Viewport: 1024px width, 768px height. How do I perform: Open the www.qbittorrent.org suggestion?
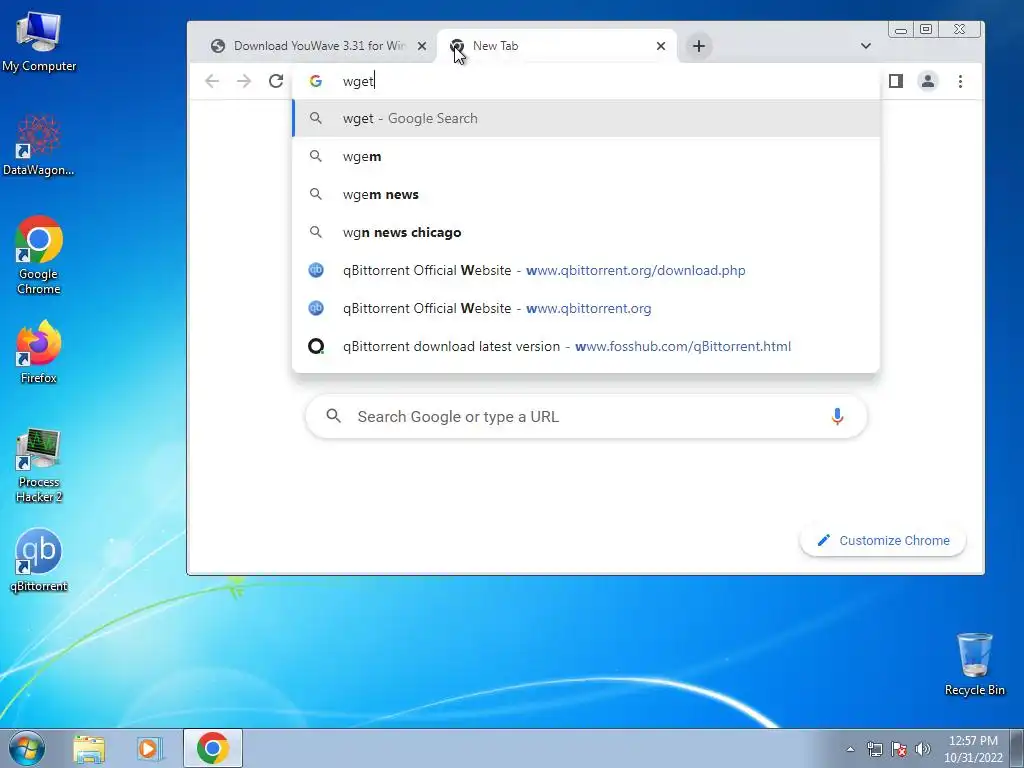[586, 308]
